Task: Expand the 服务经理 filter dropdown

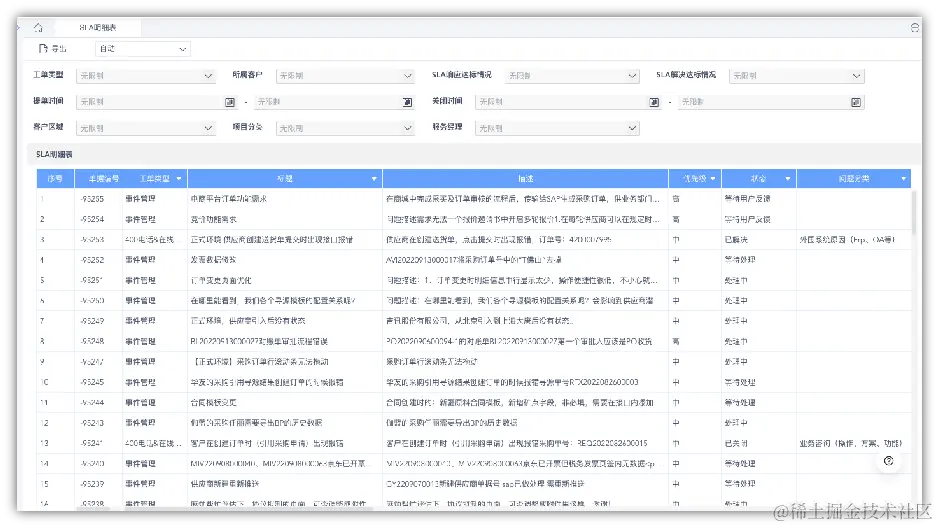Action: pos(558,128)
